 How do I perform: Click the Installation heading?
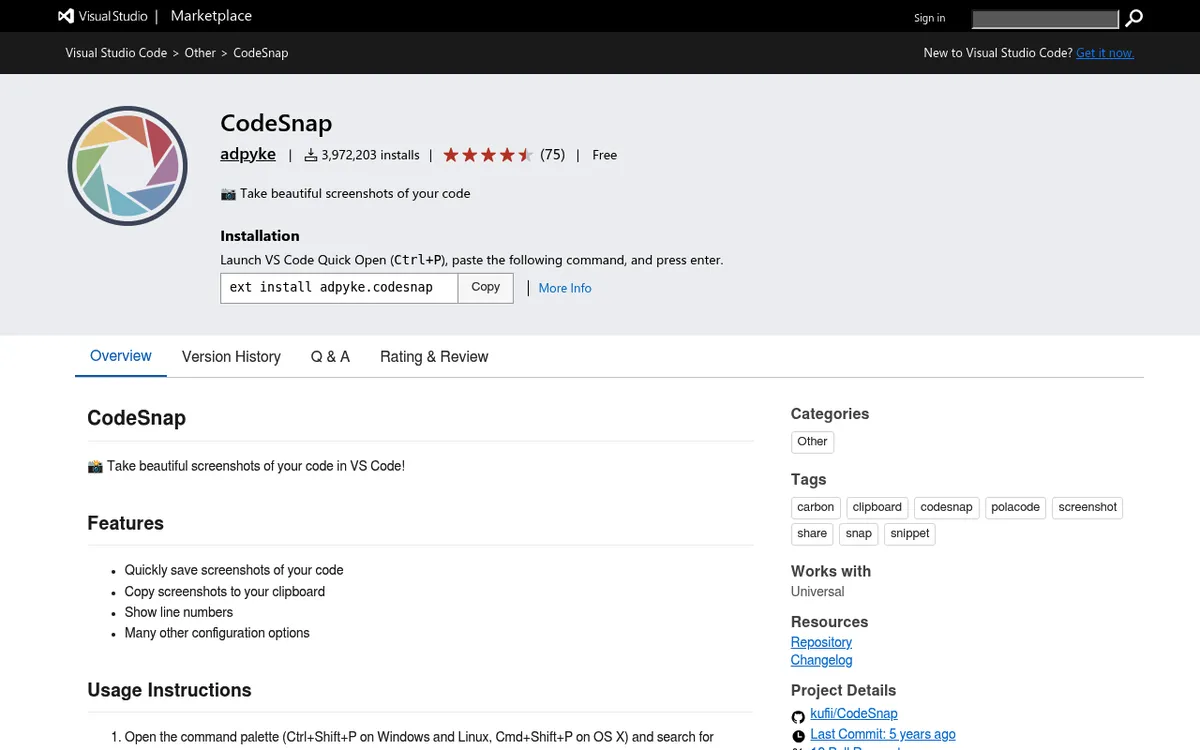(x=260, y=236)
